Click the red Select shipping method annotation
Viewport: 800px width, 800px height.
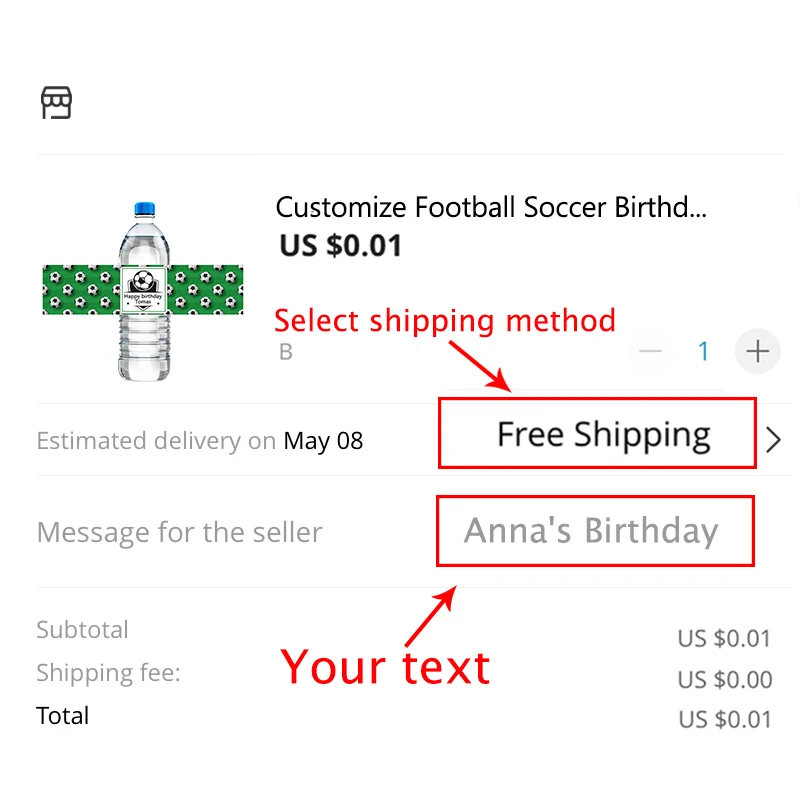[x=445, y=321]
